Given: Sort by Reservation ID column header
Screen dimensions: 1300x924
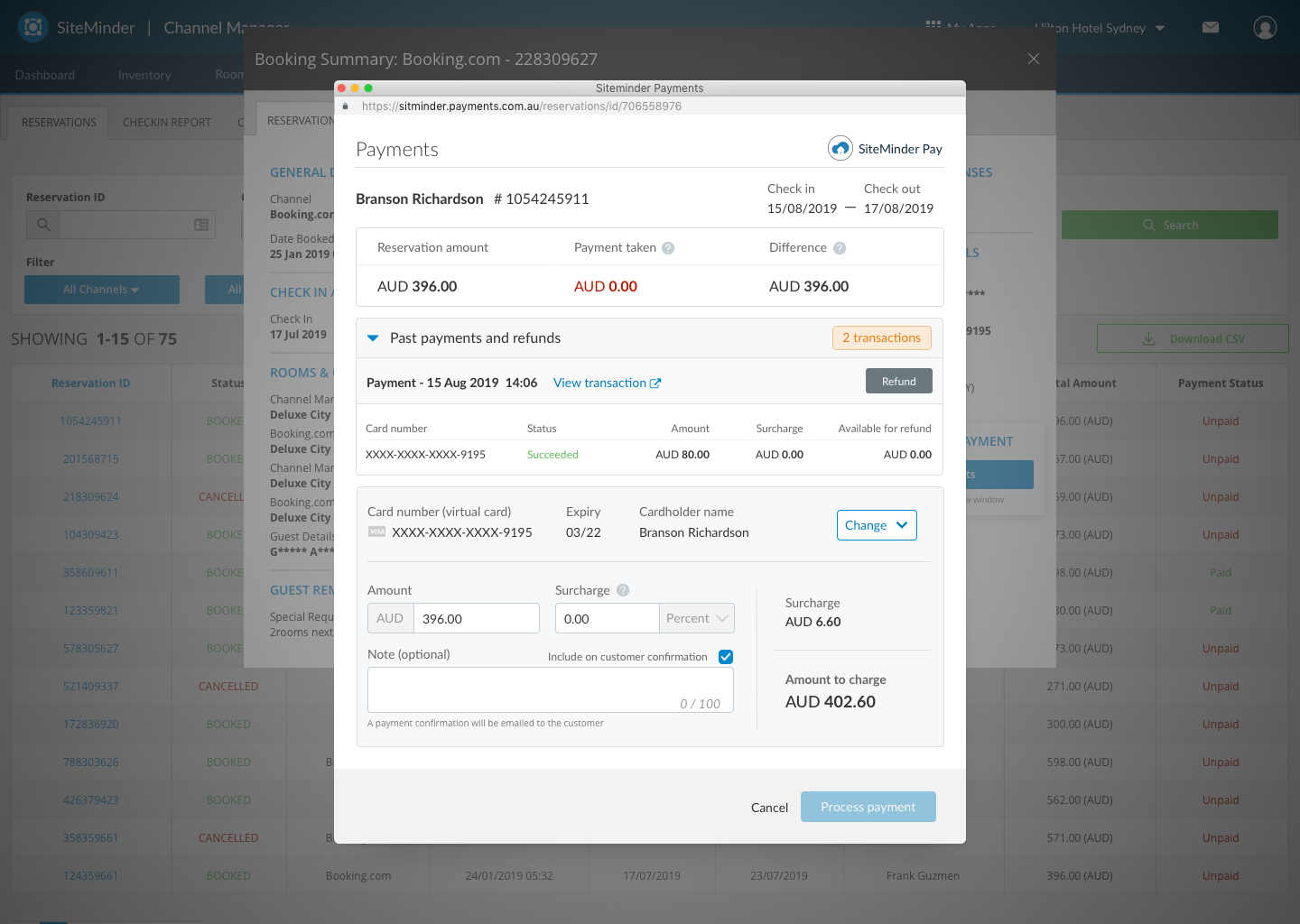Looking at the screenshot, I should tap(91, 383).
